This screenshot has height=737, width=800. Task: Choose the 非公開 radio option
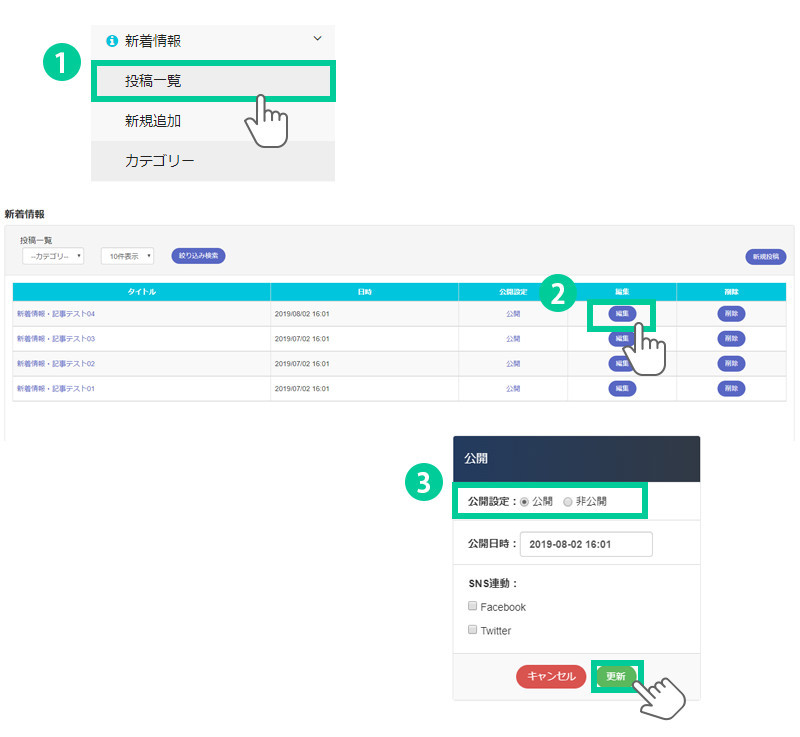(569, 501)
